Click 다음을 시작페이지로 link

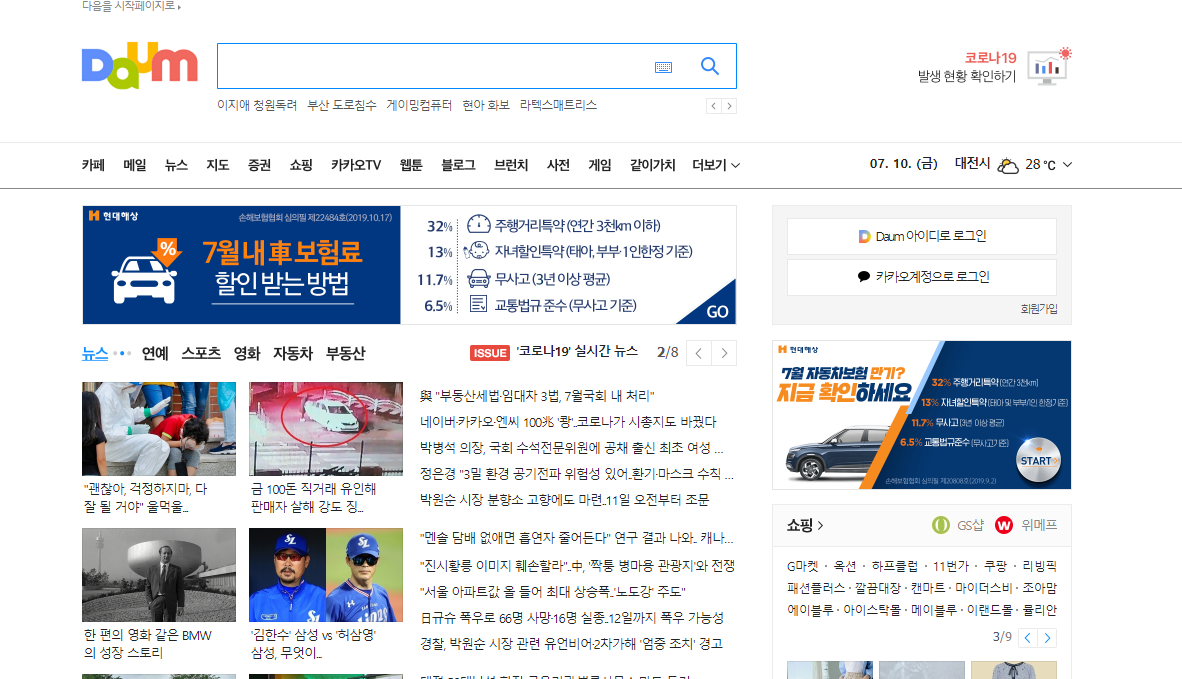pyautogui.click(x=130, y=6)
